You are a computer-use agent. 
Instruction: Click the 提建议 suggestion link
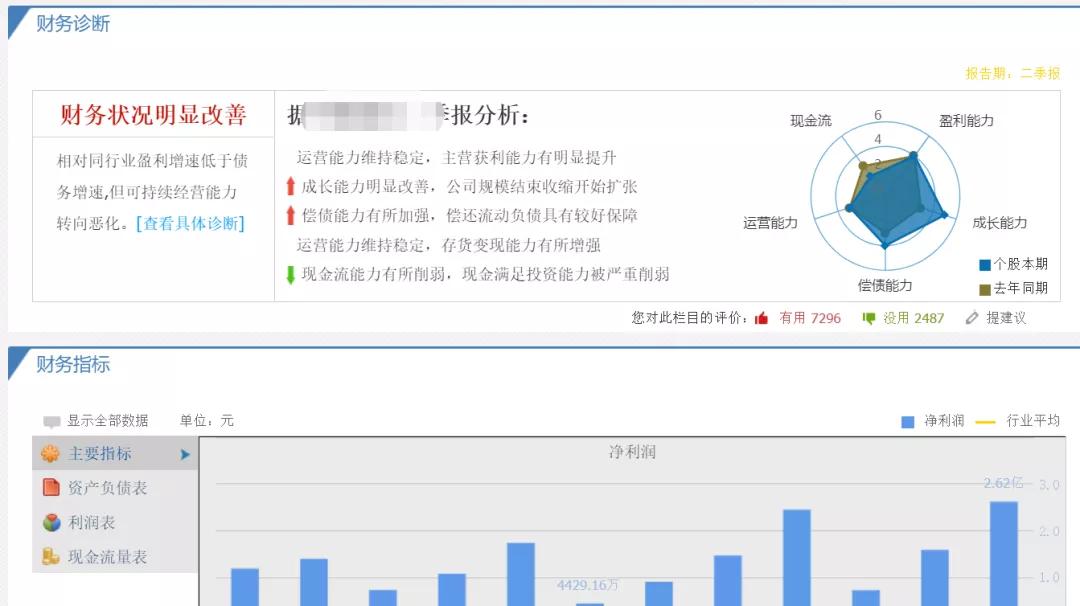(x=1004, y=318)
